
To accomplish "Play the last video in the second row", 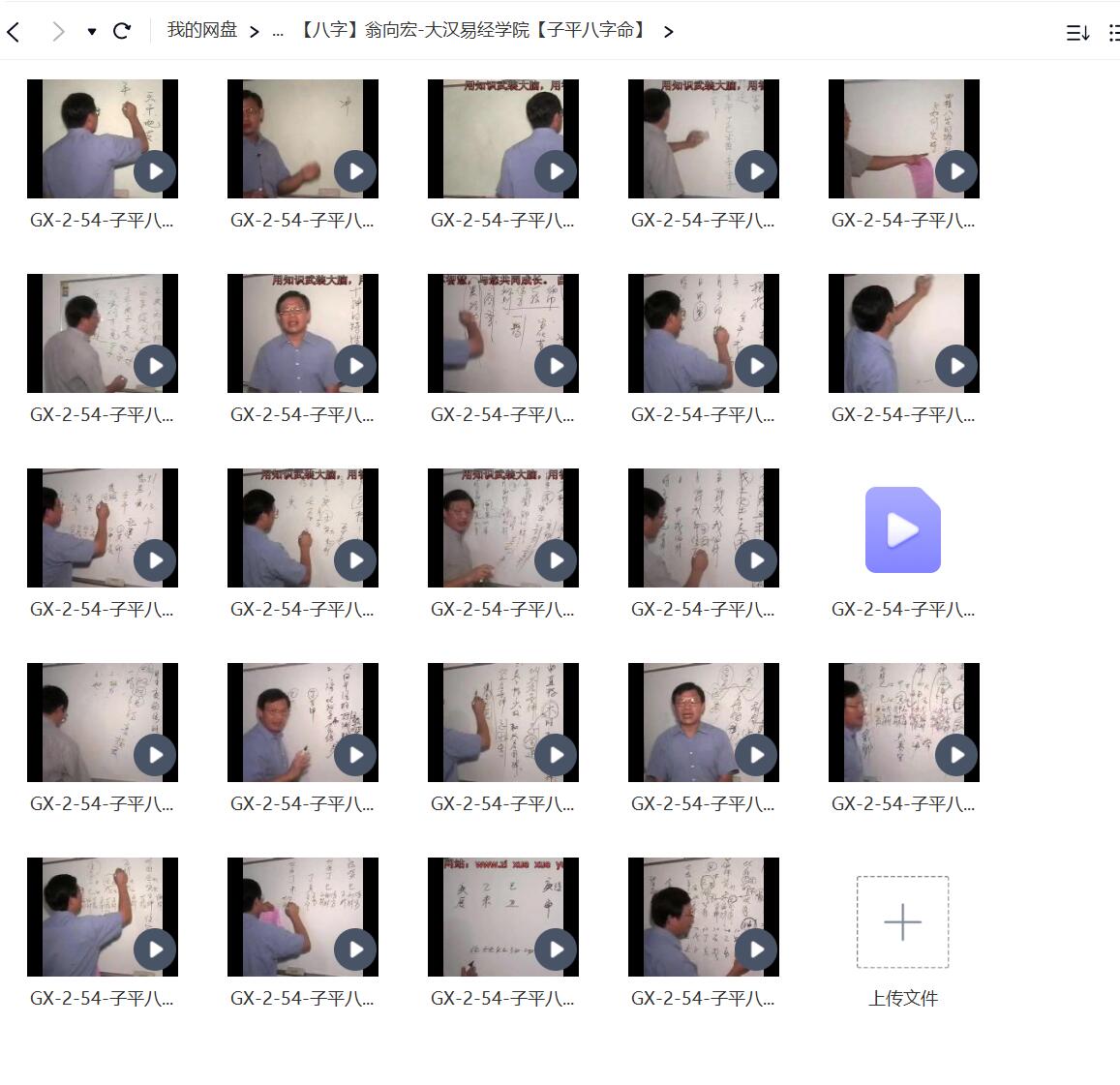I will (903, 334).
